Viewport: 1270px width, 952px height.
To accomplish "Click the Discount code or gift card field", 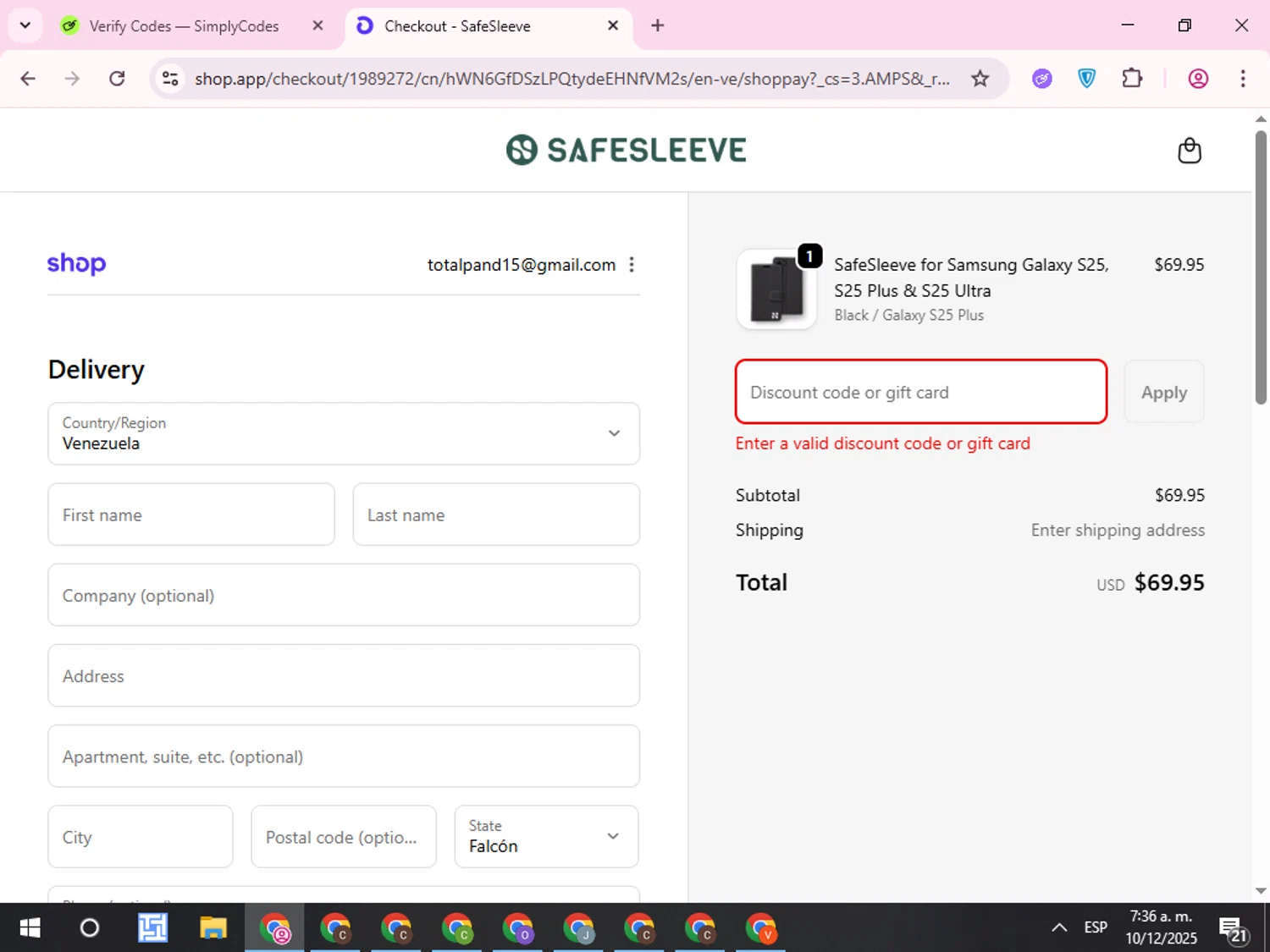I will point(921,392).
